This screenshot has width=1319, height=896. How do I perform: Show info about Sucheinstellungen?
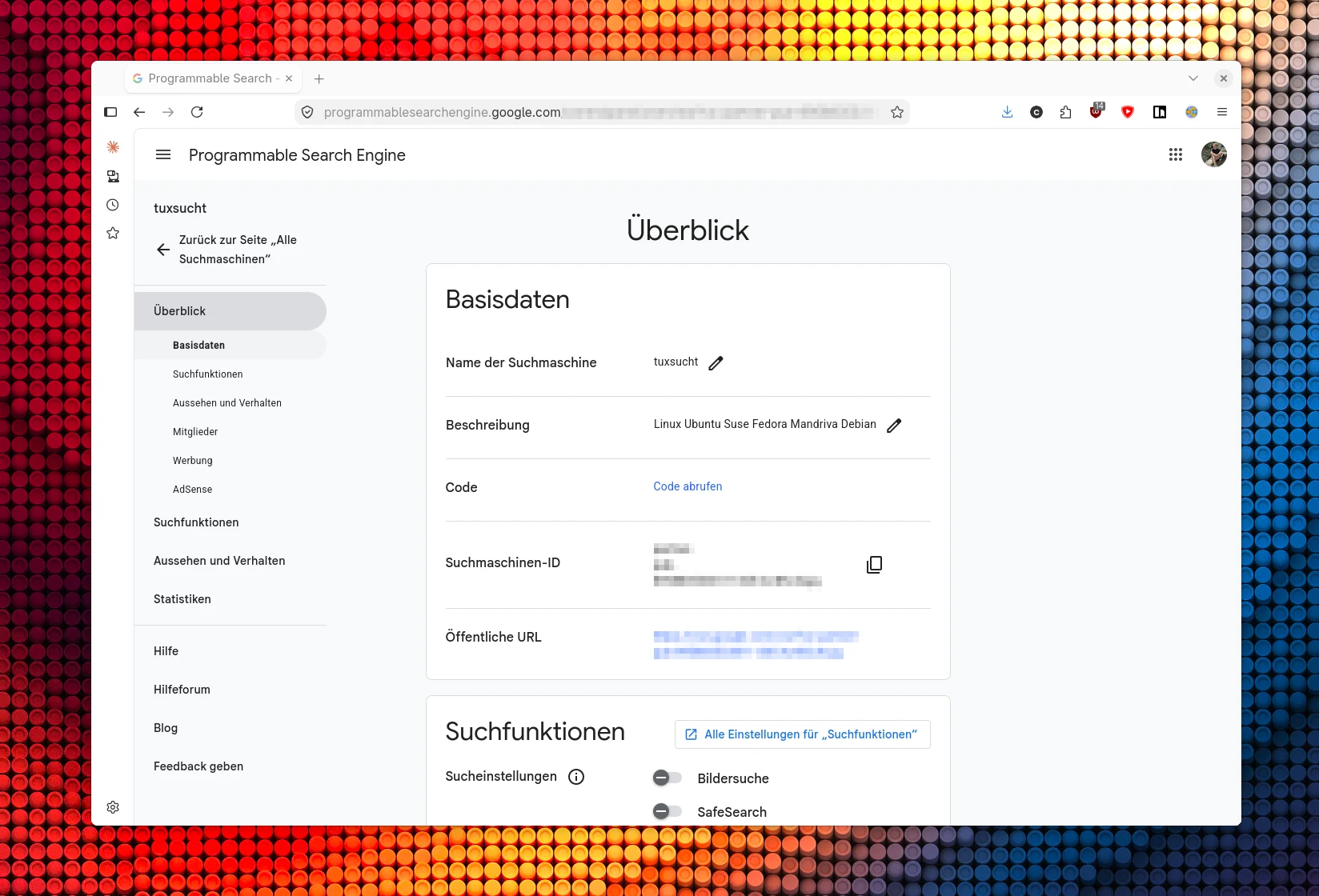pos(576,777)
